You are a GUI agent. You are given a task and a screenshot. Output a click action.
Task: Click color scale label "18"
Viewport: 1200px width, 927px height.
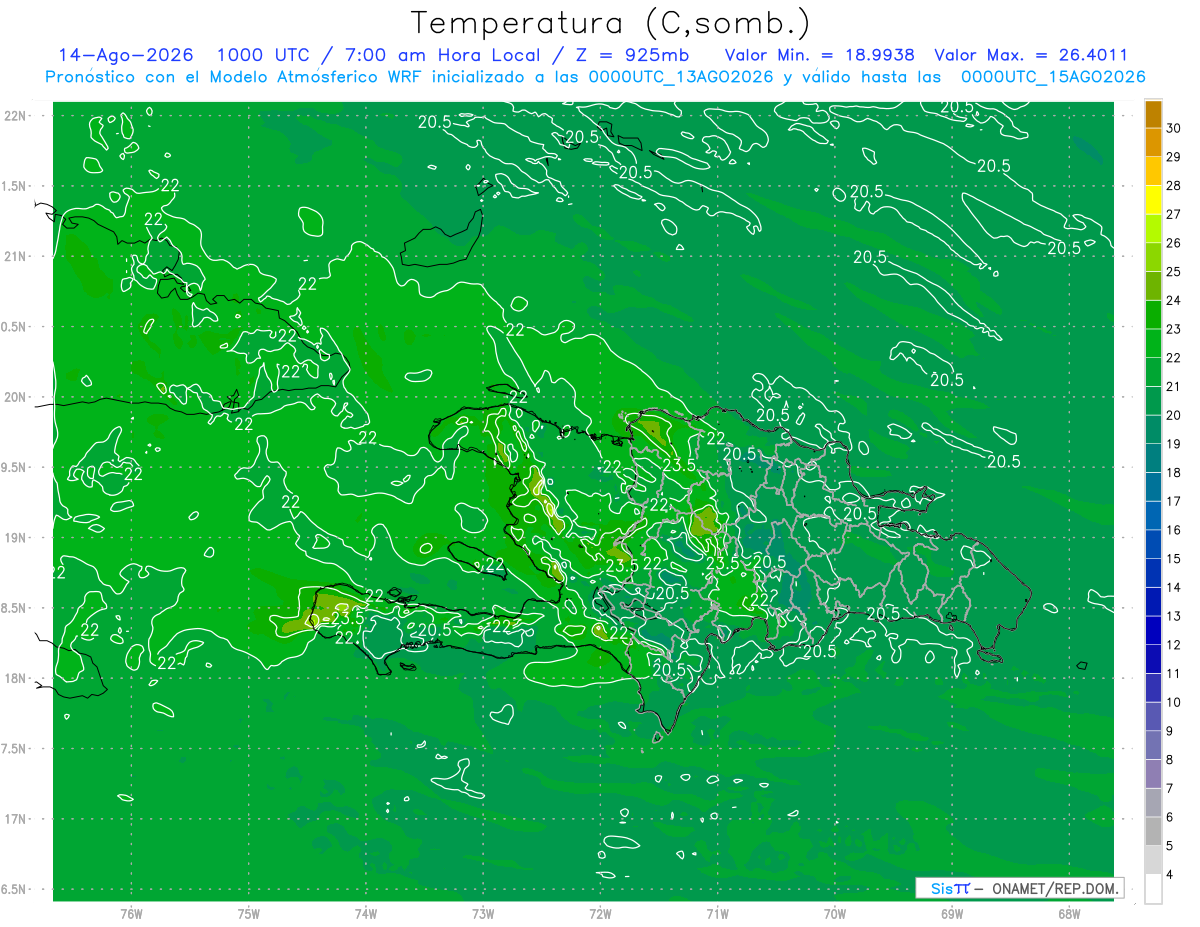coord(1174,473)
